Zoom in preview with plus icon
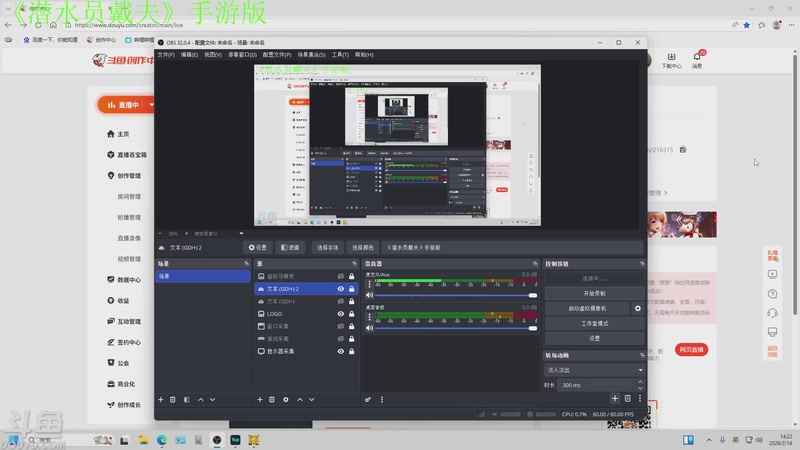 (x=187, y=234)
